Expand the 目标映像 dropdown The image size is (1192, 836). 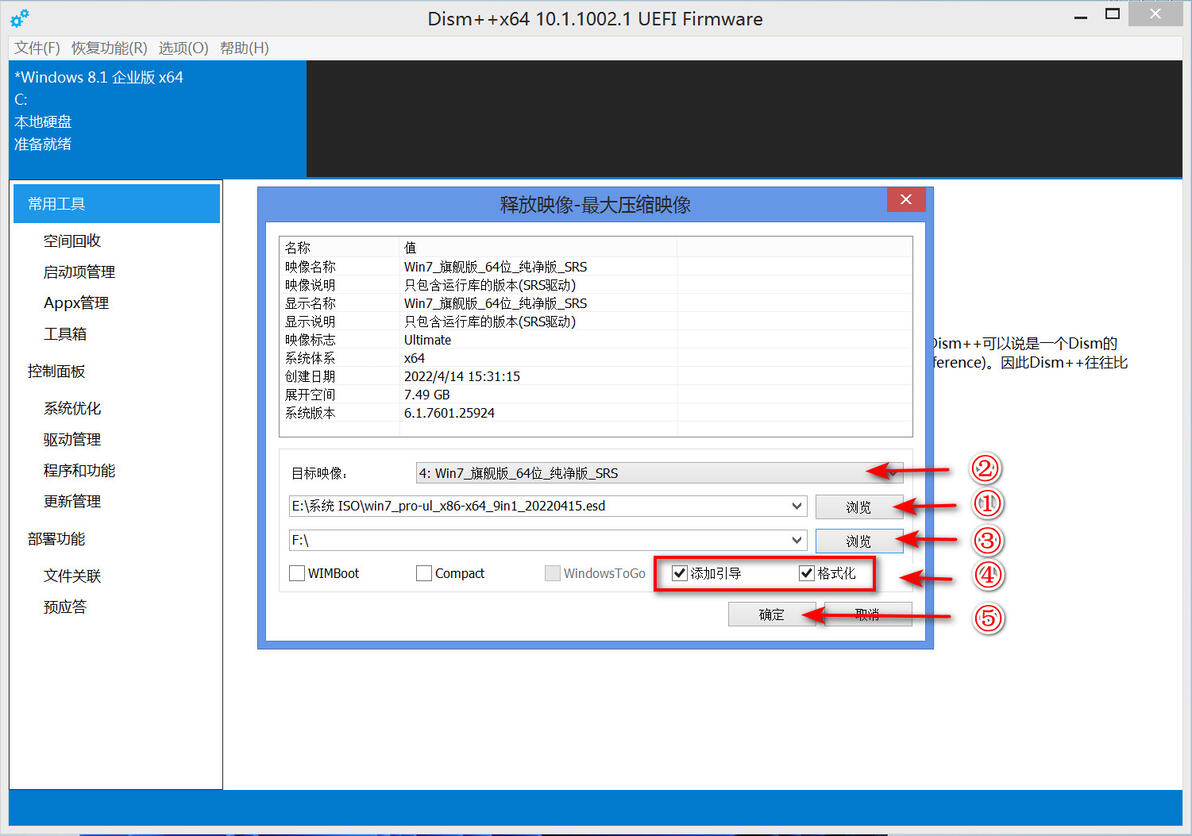pyautogui.click(x=659, y=473)
